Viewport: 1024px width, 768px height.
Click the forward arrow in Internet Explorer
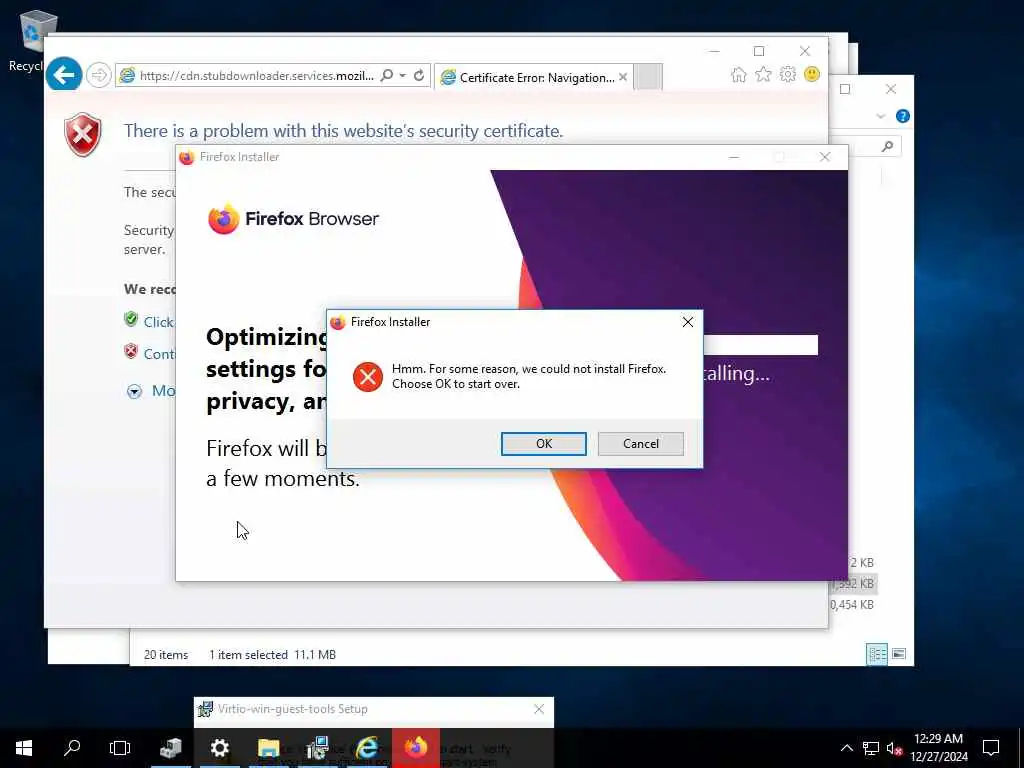coord(99,75)
